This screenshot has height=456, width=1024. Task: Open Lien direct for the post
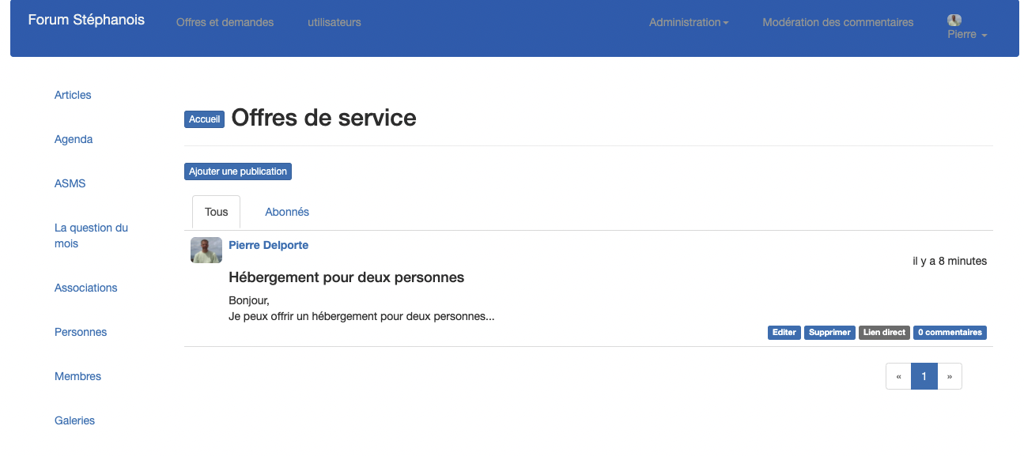click(x=884, y=332)
